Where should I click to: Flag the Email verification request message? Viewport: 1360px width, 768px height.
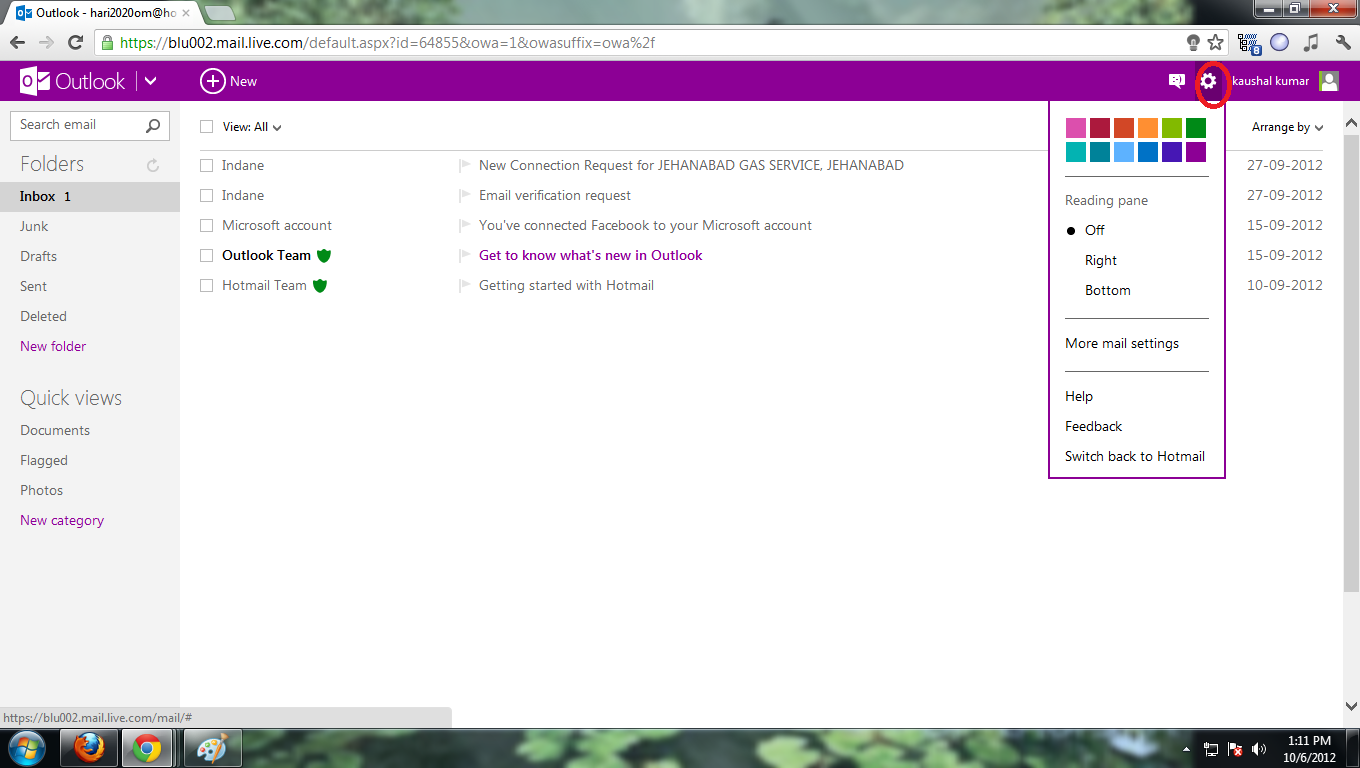click(x=465, y=195)
